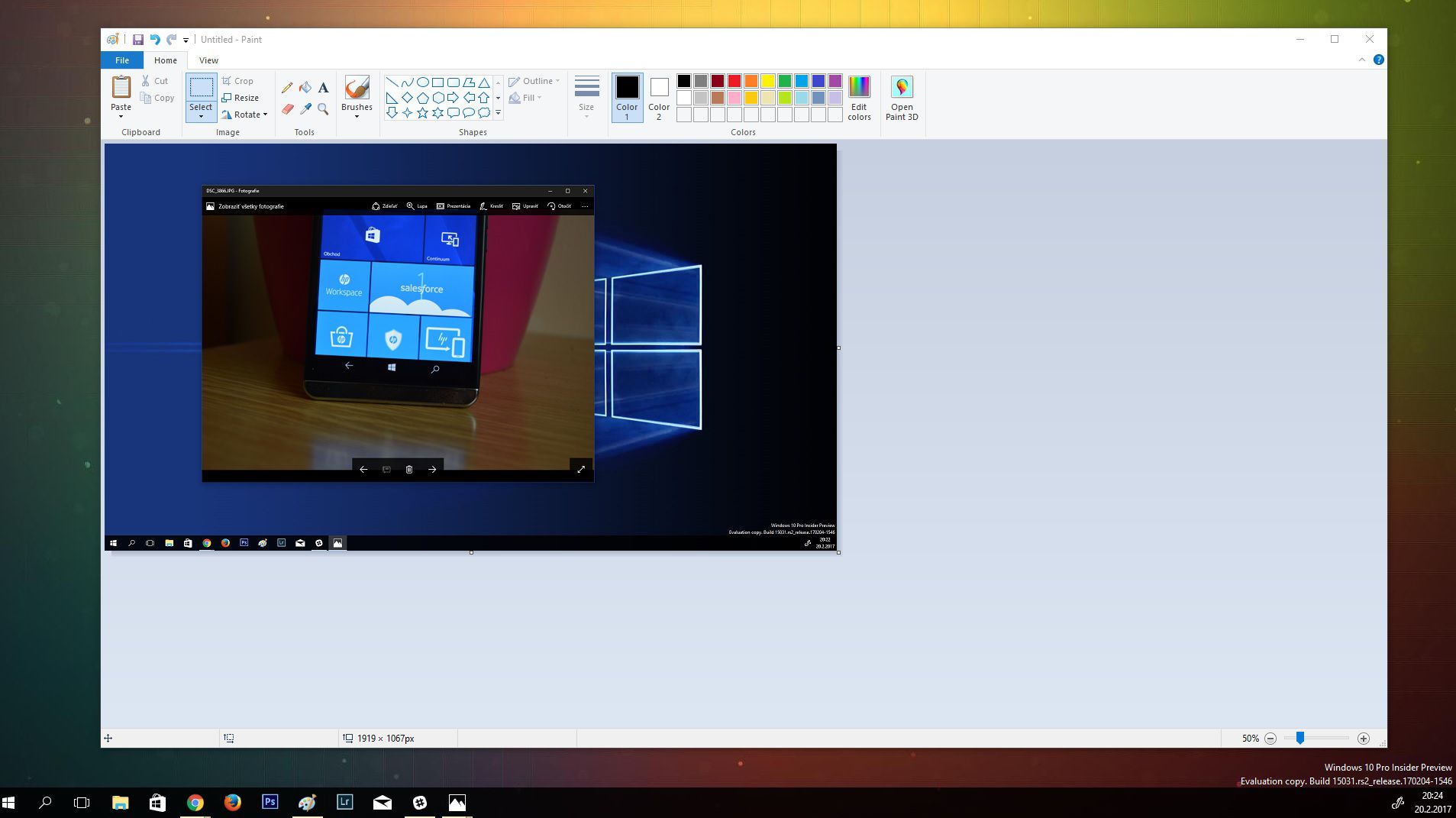Open Chrome from the Windows taskbar
1456x818 pixels.
[195, 802]
